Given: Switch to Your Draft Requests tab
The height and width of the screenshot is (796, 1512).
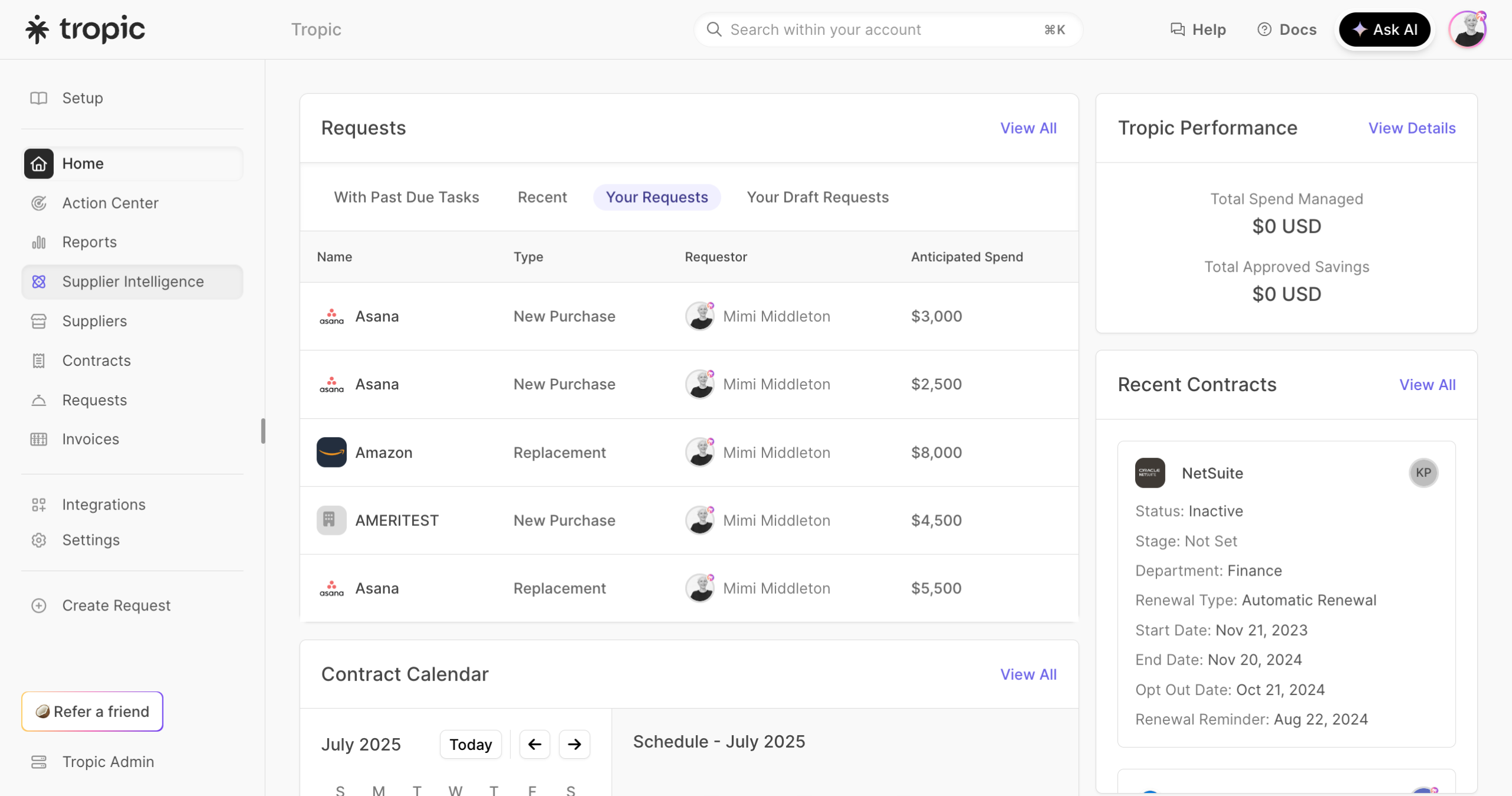Looking at the screenshot, I should (817, 197).
